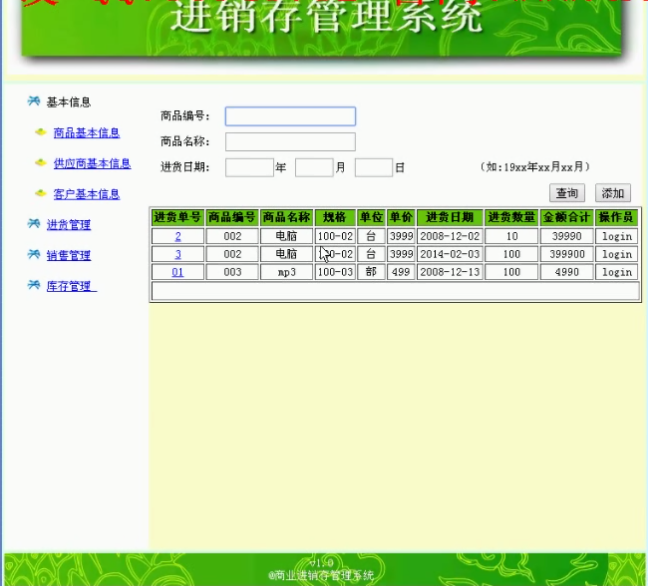Focus the 商品编号 input field

(x=291, y=116)
